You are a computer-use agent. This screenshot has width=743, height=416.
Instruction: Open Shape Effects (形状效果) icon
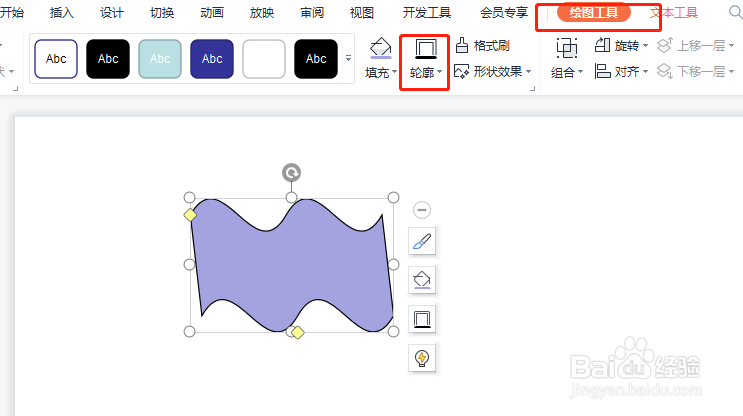click(462, 72)
